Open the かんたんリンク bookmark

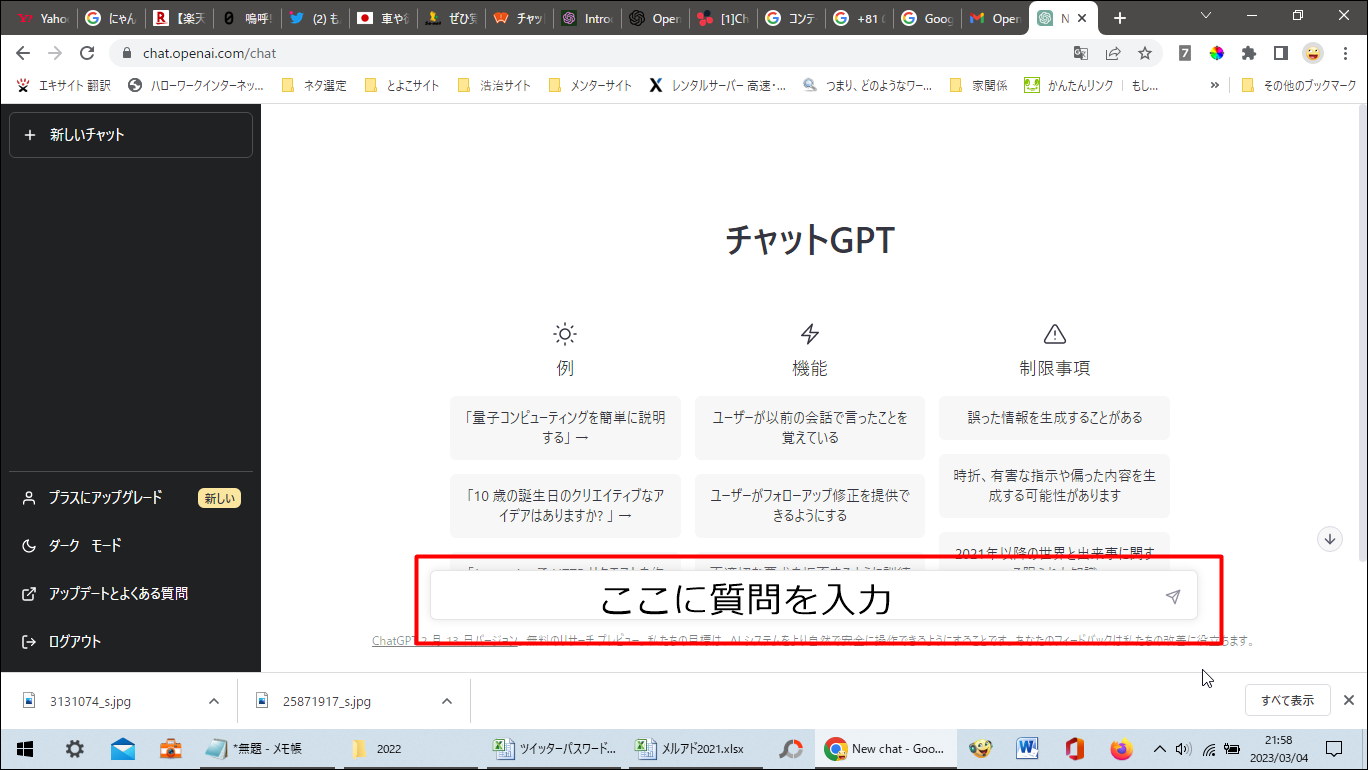[1069, 85]
